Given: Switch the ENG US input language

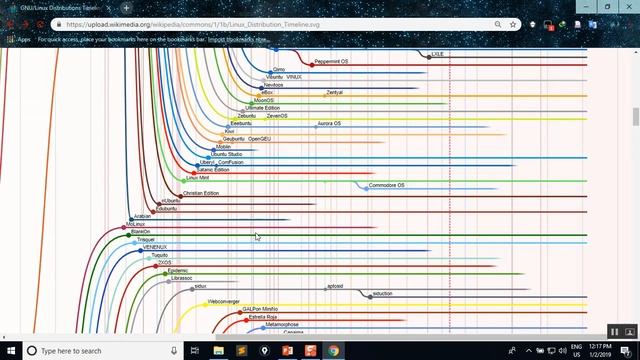Looking at the screenshot, I should [x=576, y=351].
